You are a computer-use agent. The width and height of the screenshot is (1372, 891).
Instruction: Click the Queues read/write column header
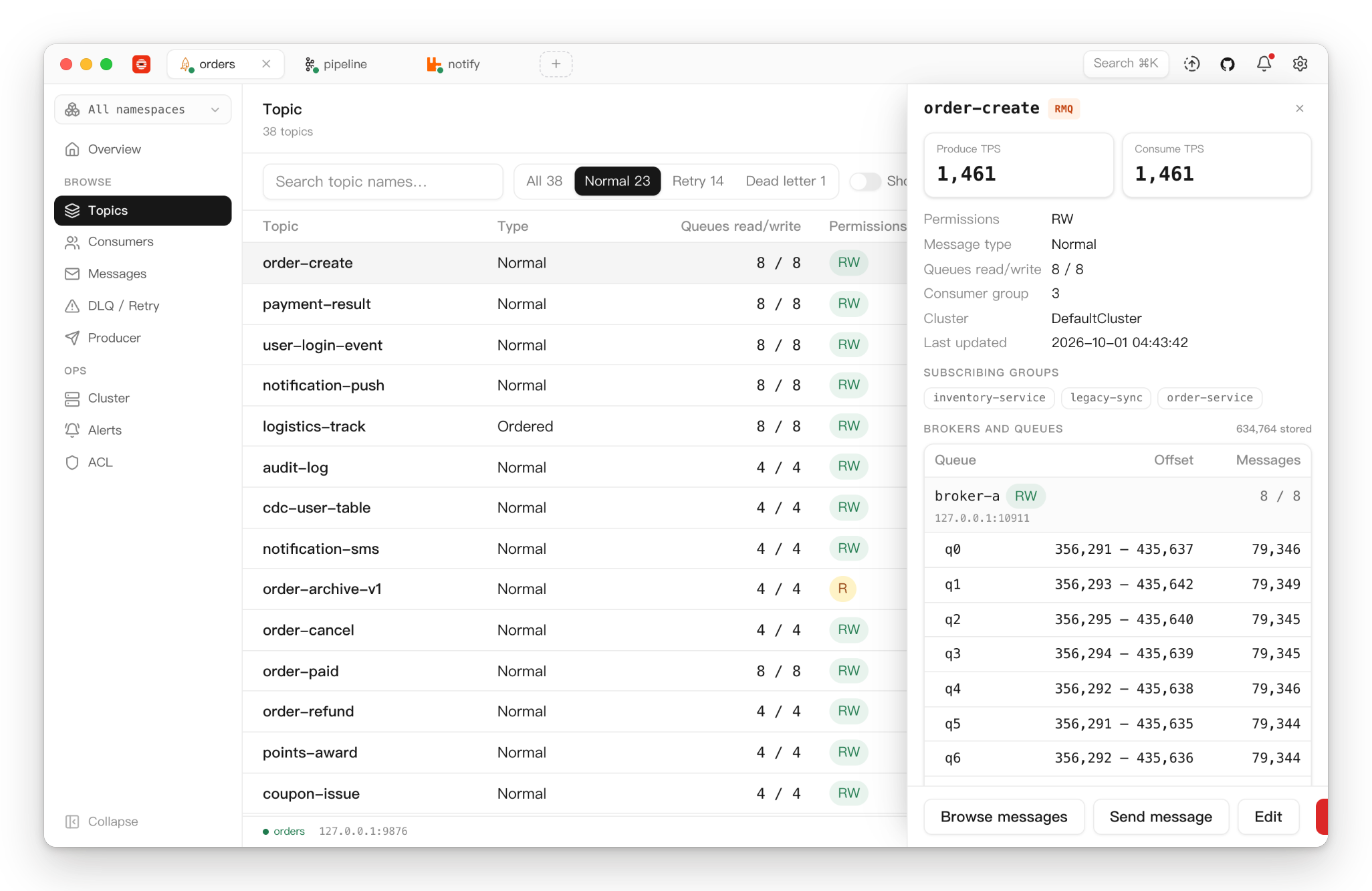tap(741, 226)
